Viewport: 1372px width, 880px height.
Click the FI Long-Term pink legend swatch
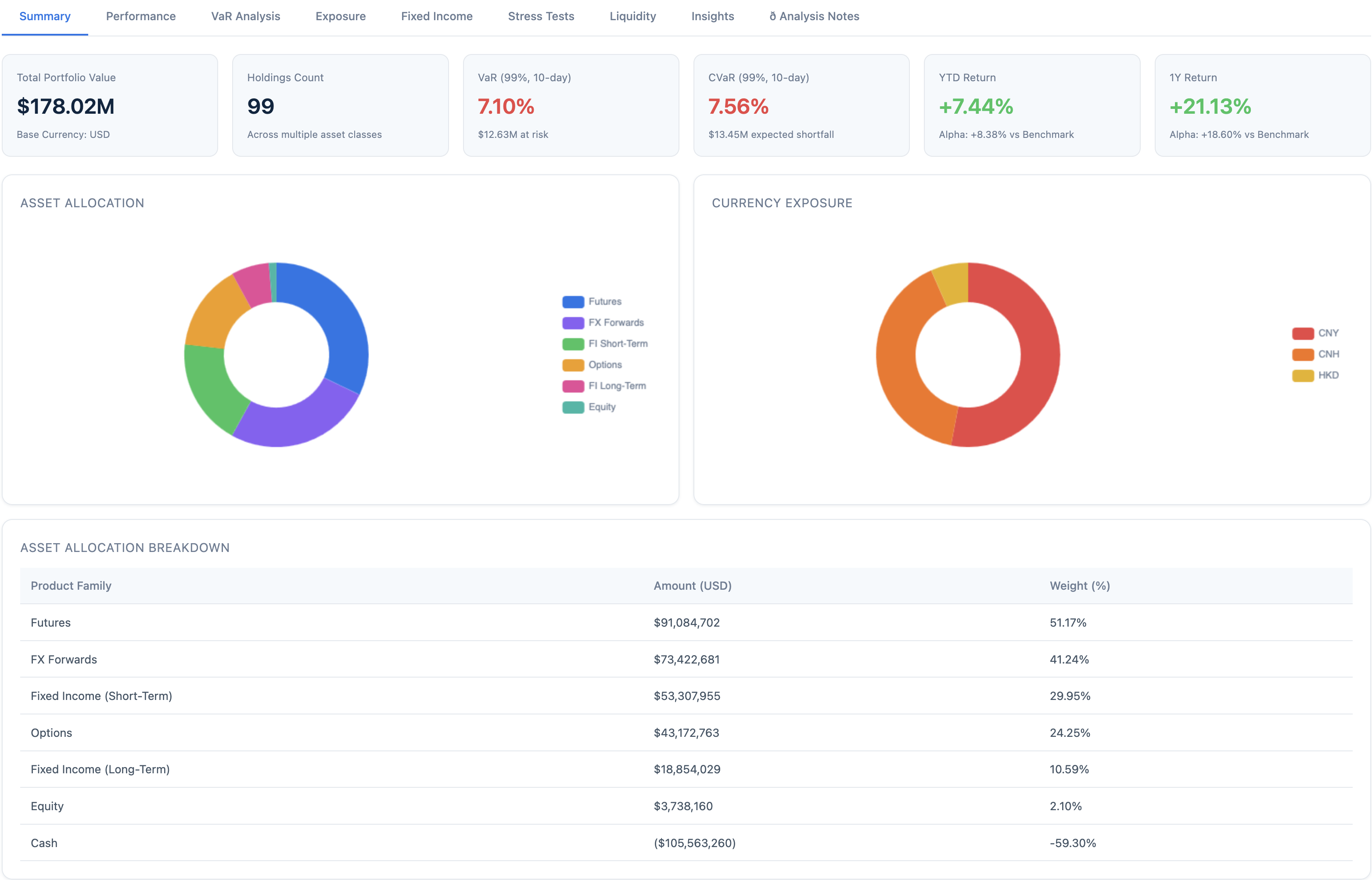click(x=572, y=386)
